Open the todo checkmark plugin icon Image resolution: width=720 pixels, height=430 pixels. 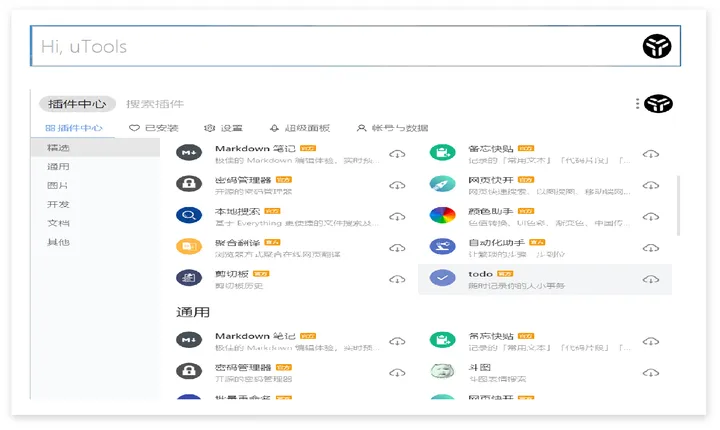pyautogui.click(x=442, y=277)
